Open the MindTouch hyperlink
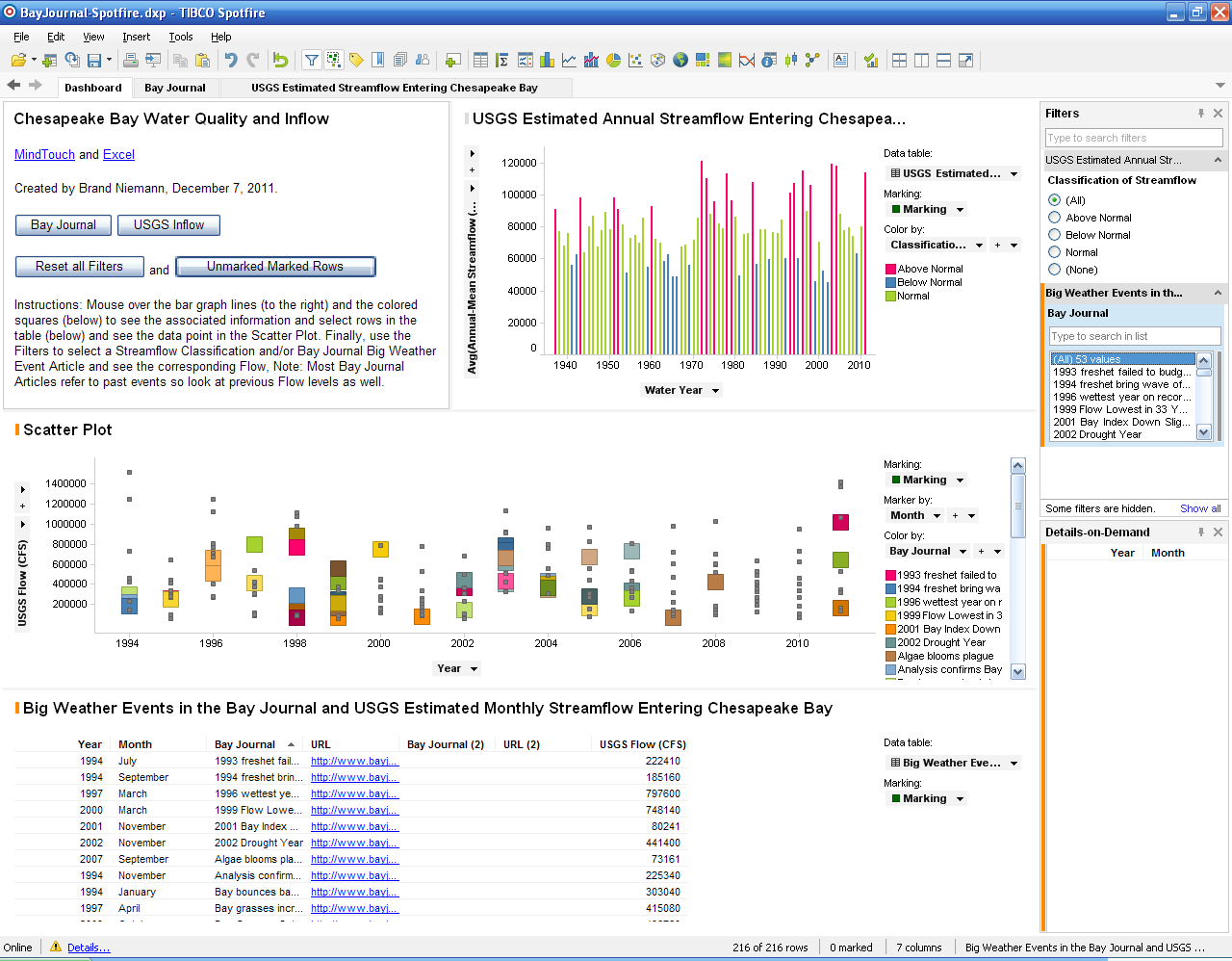 pos(44,154)
